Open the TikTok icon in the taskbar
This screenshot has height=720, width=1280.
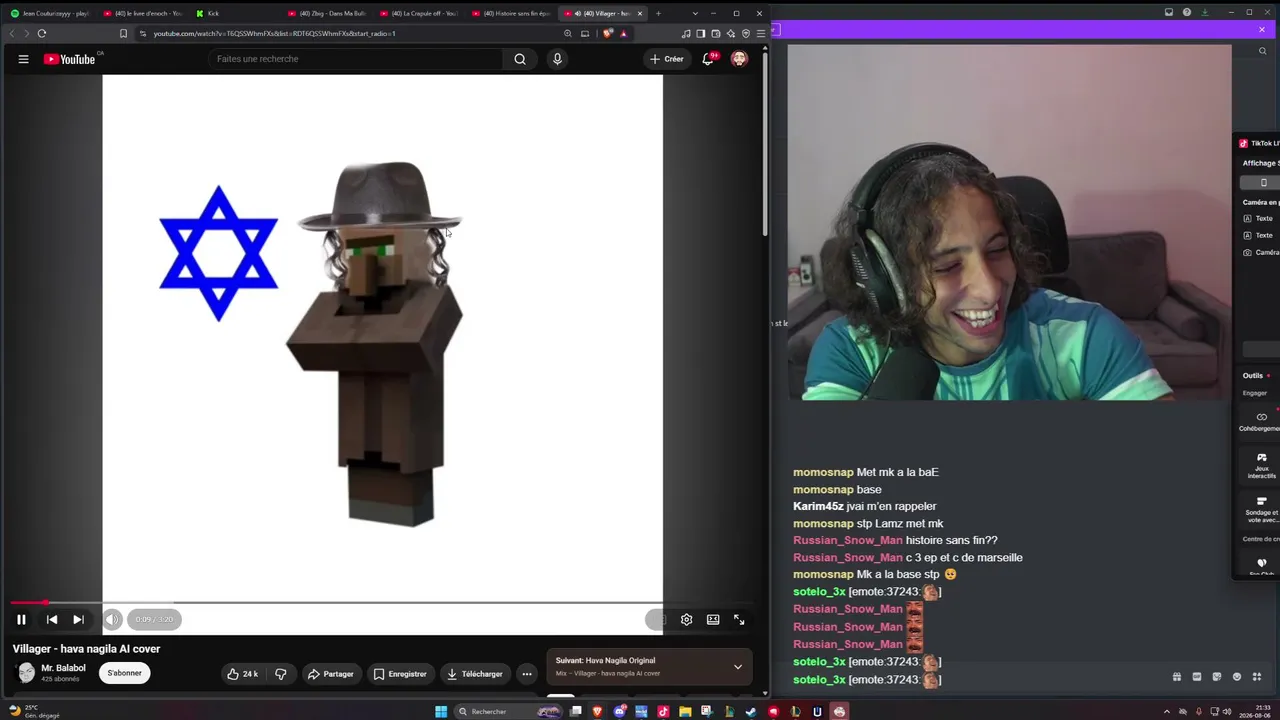pos(663,712)
